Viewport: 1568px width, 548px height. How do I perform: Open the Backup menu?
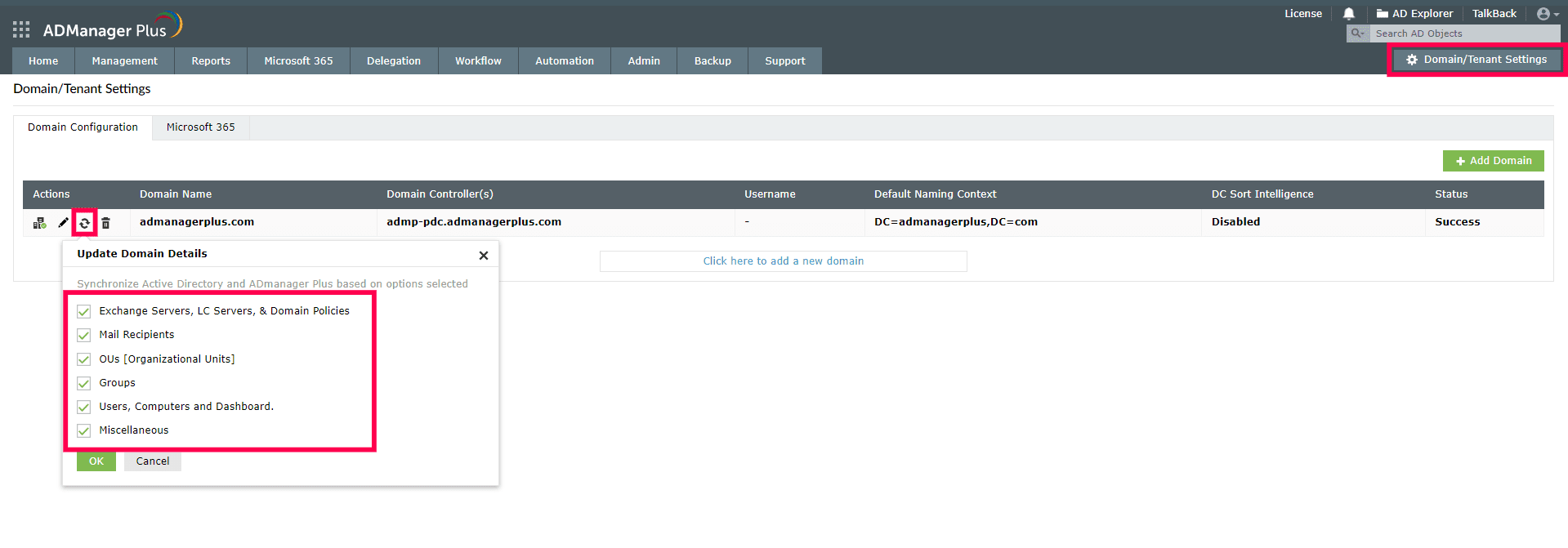pos(713,61)
